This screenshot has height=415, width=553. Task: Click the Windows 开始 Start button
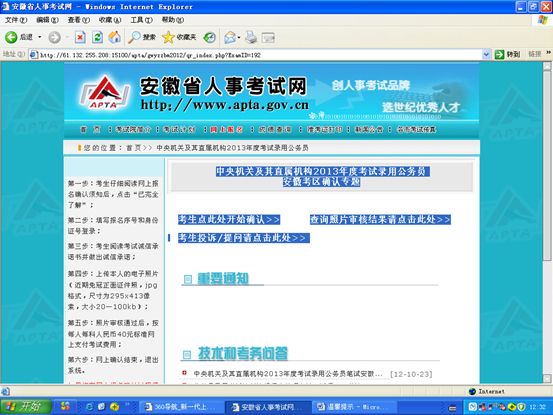coord(26,407)
